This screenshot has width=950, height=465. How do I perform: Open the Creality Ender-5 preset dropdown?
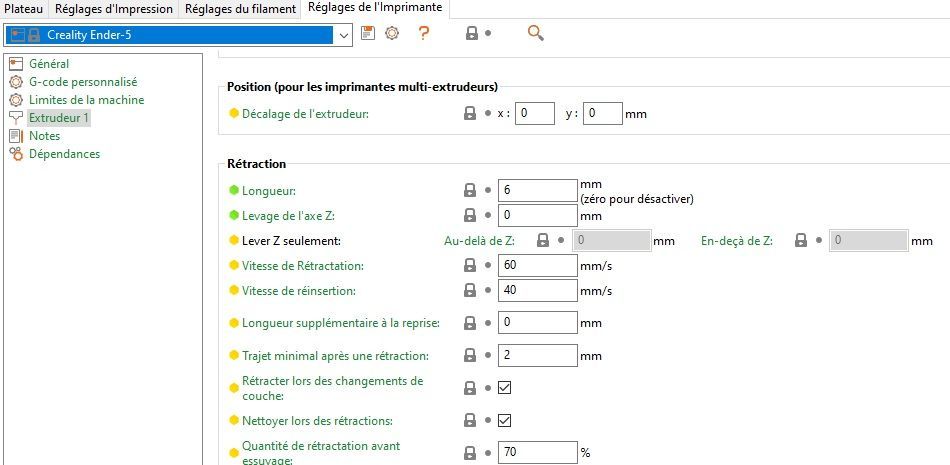pos(345,35)
